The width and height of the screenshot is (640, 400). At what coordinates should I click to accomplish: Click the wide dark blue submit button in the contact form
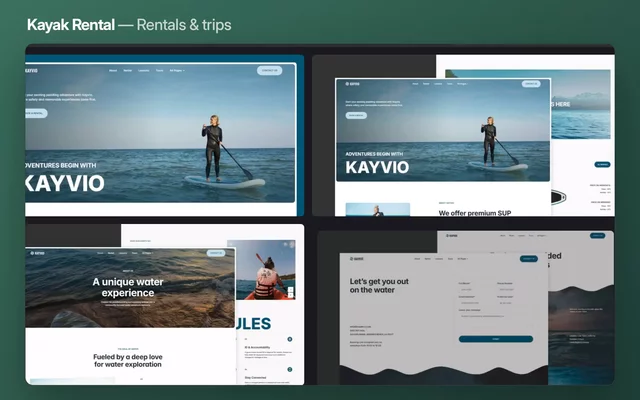496,339
